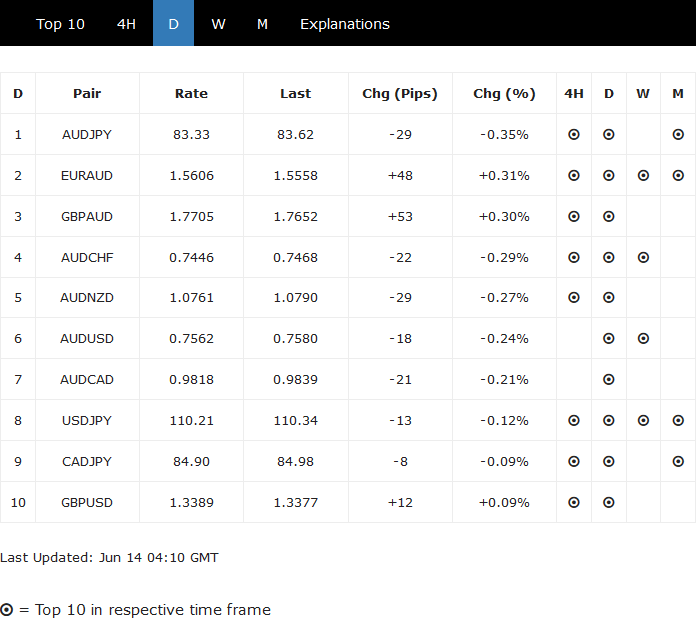Click the D indicator icon for AUDCAD
This screenshot has height=621, width=696.
(x=609, y=380)
